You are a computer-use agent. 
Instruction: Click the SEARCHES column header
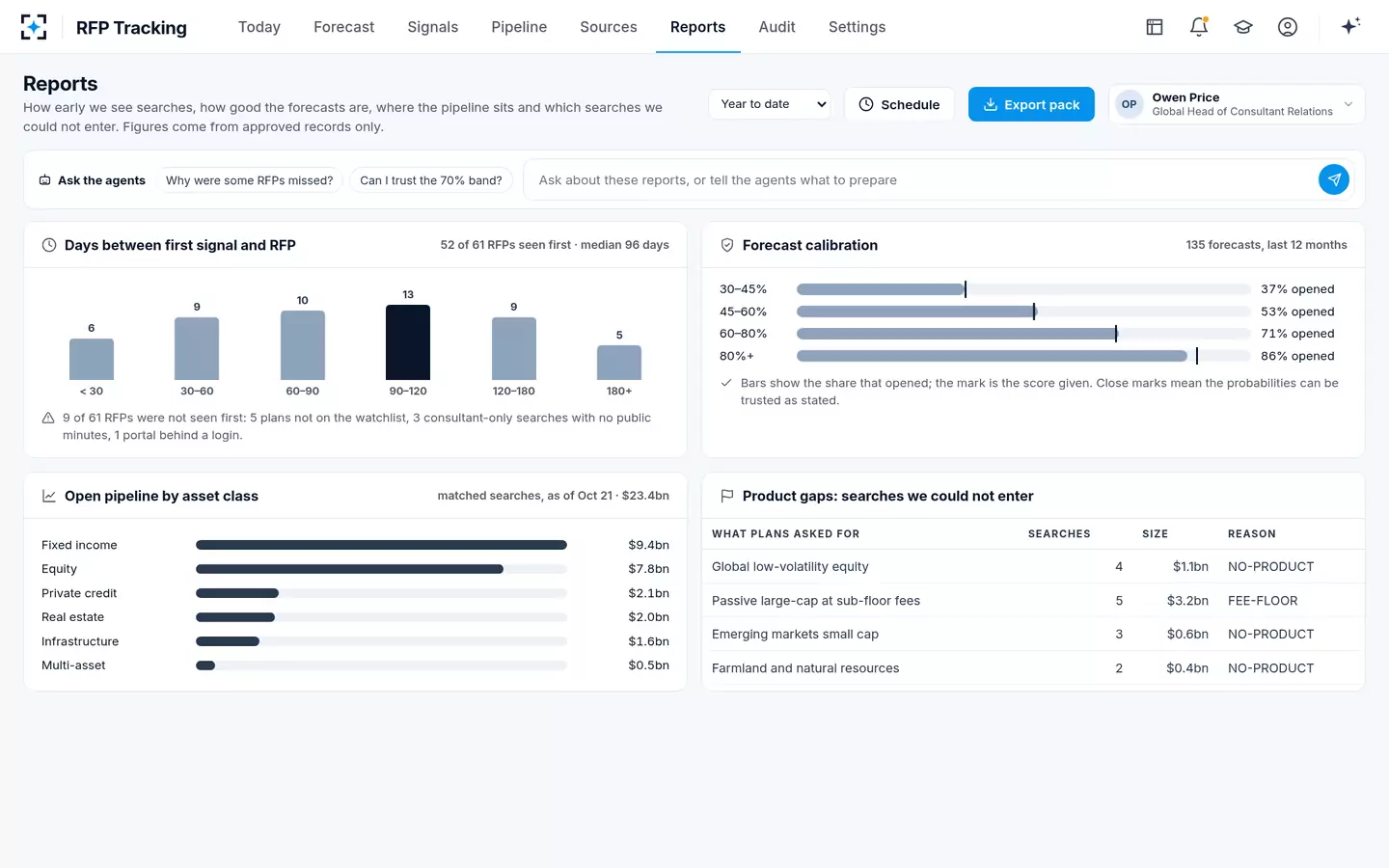pyautogui.click(x=1059, y=534)
